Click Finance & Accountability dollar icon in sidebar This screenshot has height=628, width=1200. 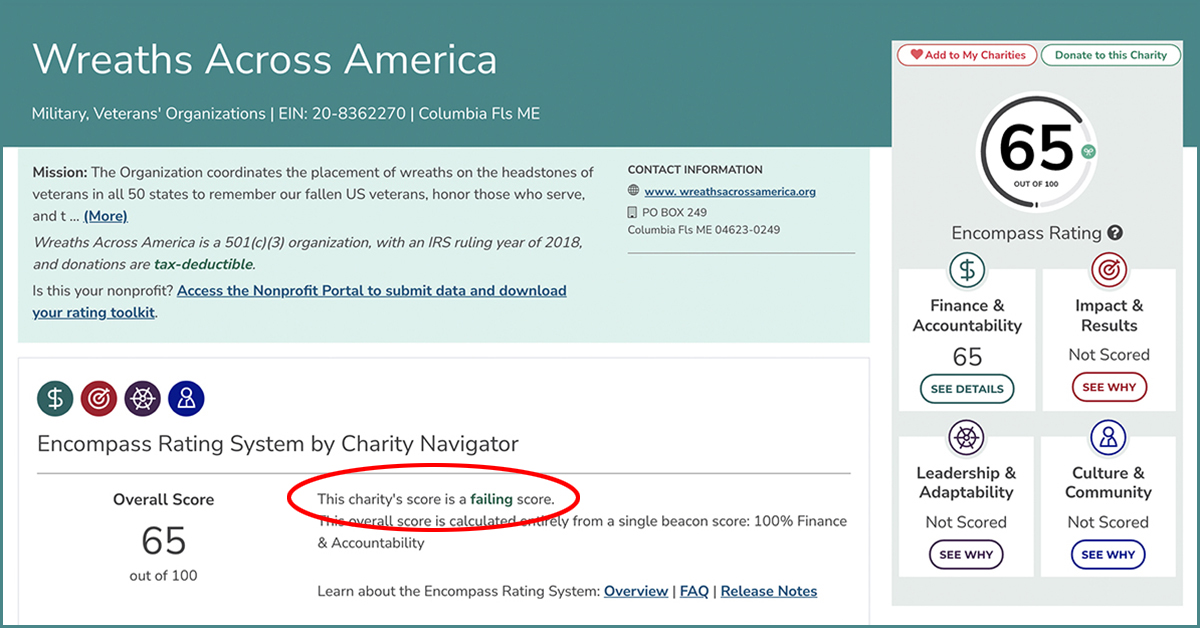(x=967, y=269)
